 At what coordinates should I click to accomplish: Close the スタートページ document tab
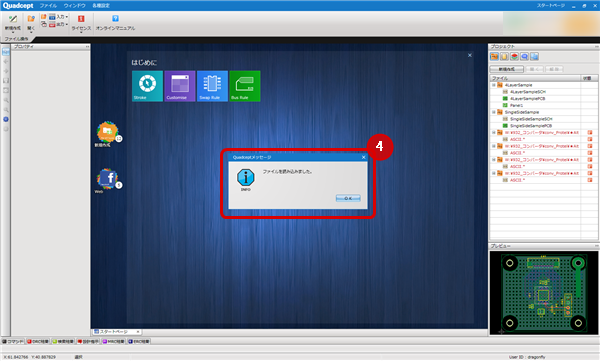click(138, 332)
